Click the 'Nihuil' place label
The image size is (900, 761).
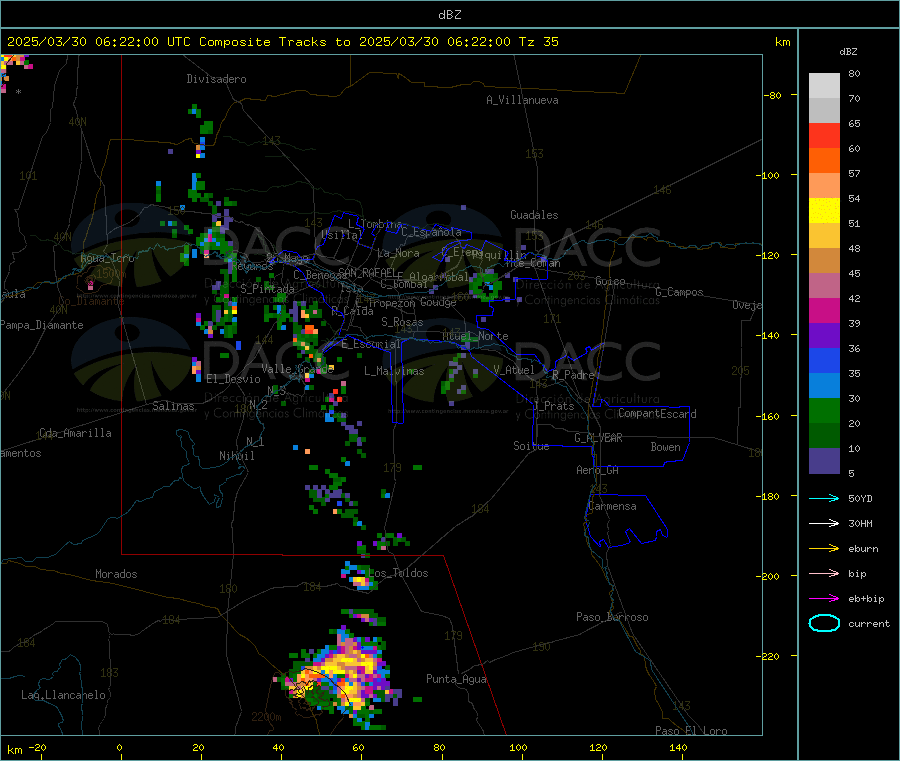coord(236,456)
